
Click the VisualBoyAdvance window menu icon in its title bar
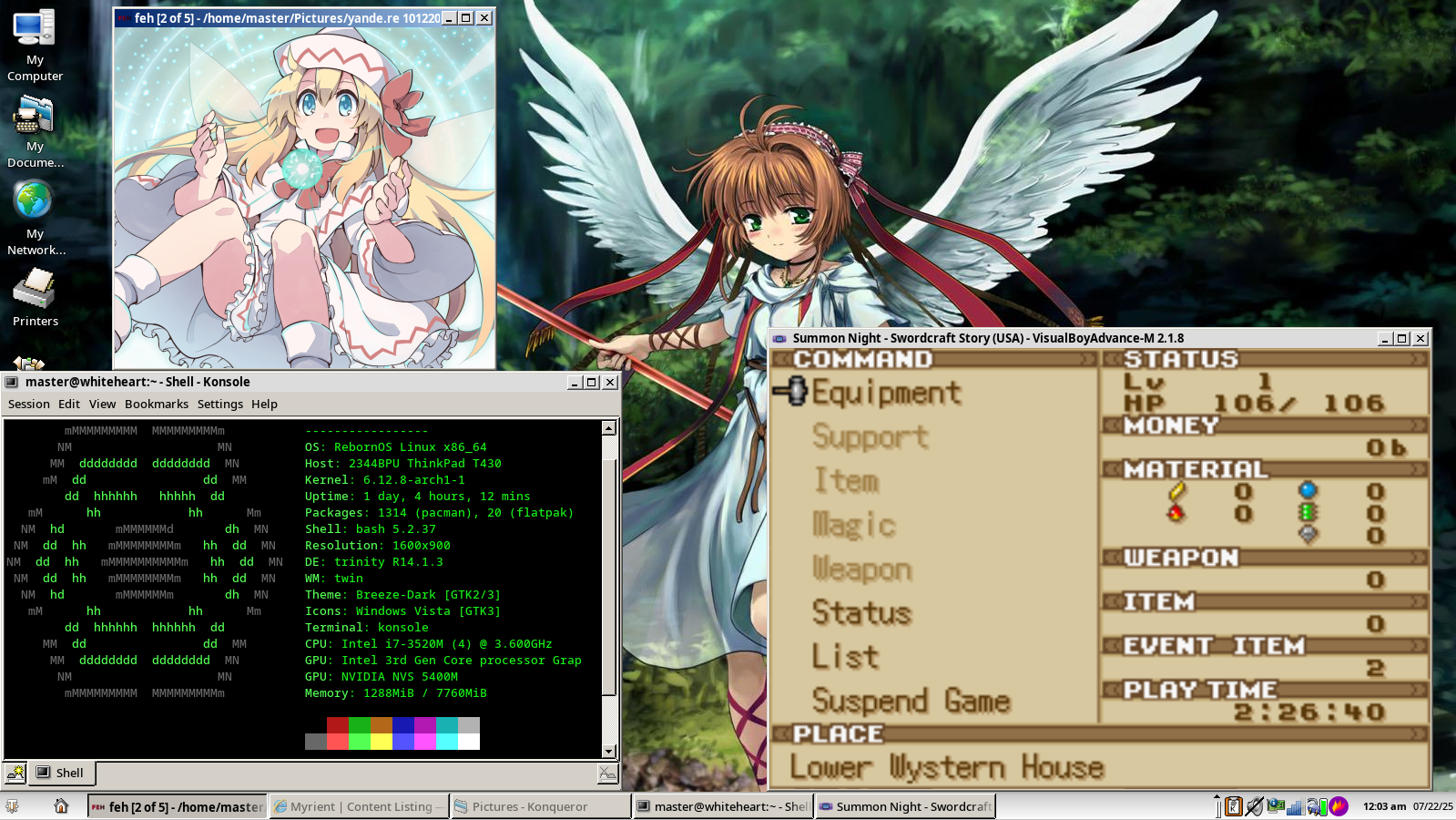tap(779, 338)
